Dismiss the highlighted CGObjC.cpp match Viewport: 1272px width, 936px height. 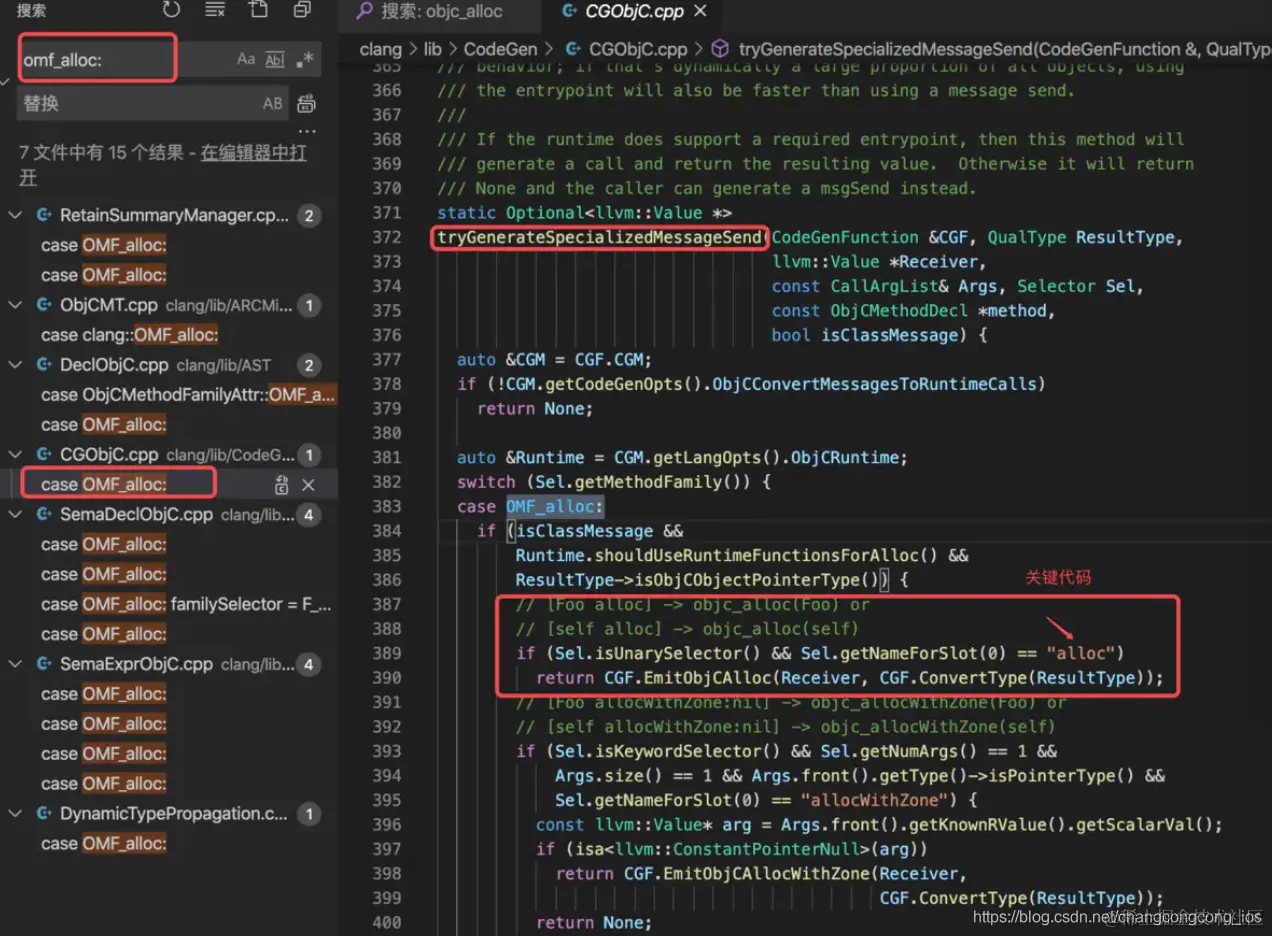[x=308, y=485]
